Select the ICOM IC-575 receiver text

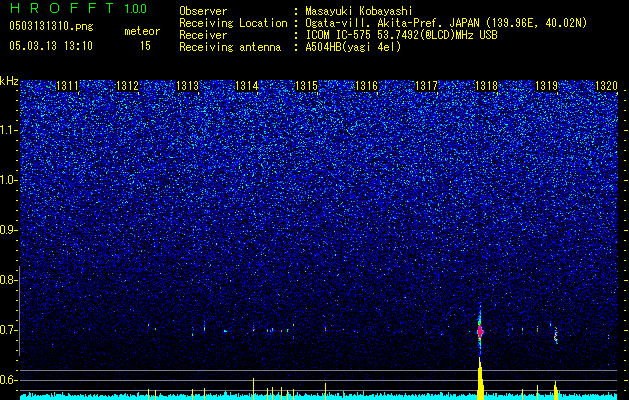tap(401, 35)
